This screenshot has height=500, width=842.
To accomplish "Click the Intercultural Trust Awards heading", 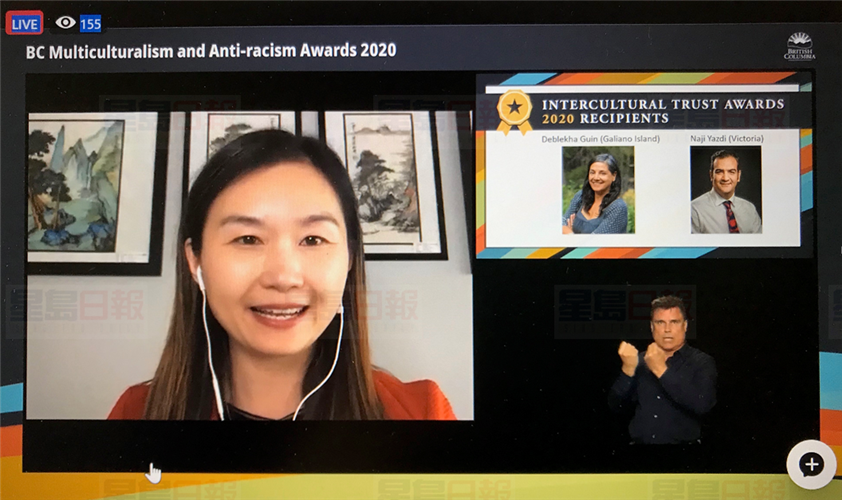I will coord(662,104).
